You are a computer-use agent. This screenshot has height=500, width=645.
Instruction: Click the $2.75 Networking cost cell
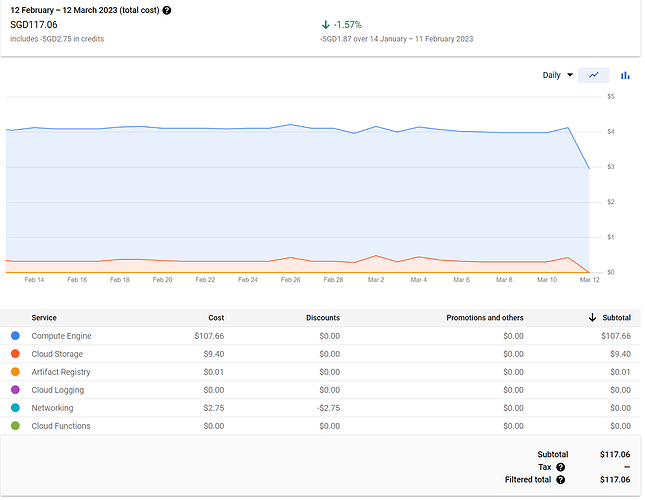click(213, 408)
